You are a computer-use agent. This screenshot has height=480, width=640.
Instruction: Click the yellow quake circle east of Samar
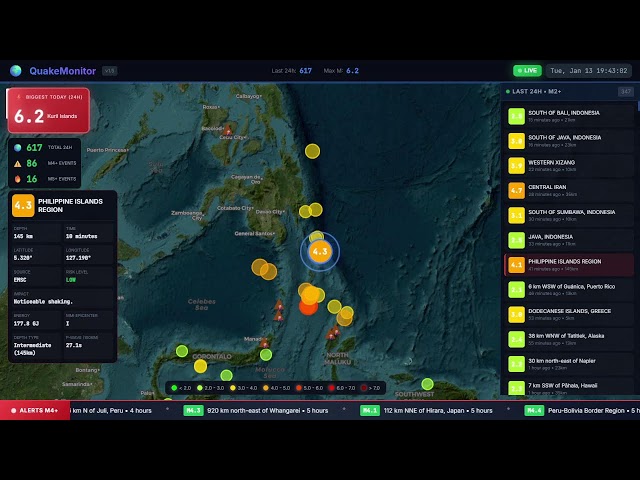[x=312, y=151]
